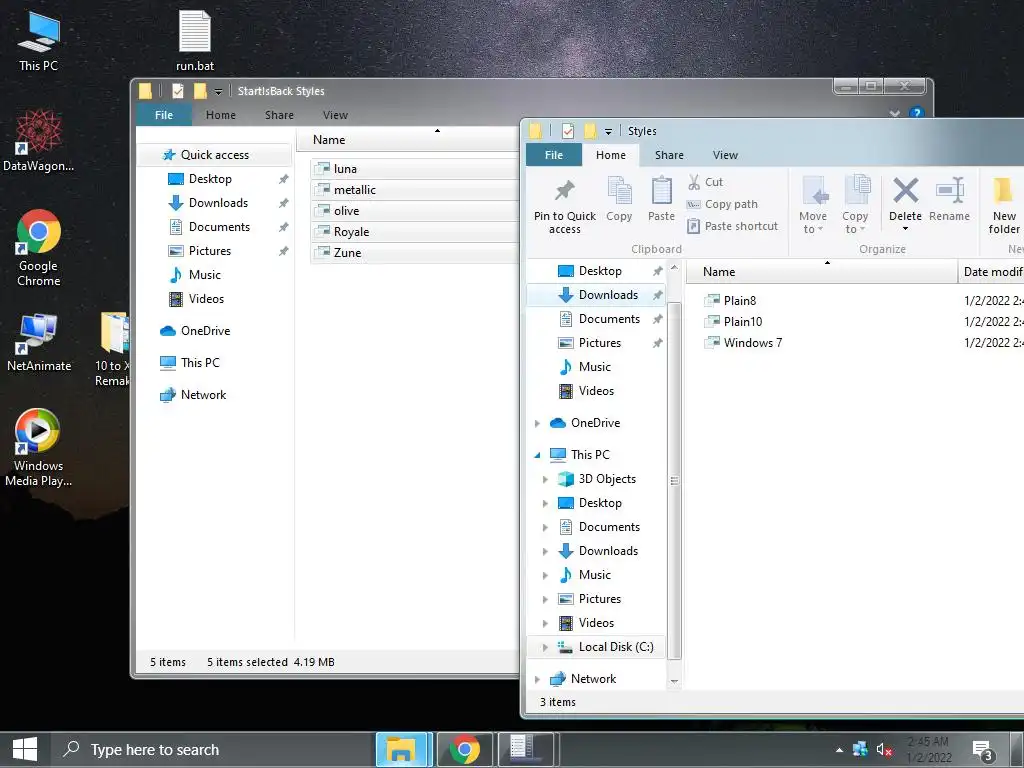Viewport: 1024px width, 768px height.
Task: Click taskbar File Explorer icon
Action: (401, 750)
